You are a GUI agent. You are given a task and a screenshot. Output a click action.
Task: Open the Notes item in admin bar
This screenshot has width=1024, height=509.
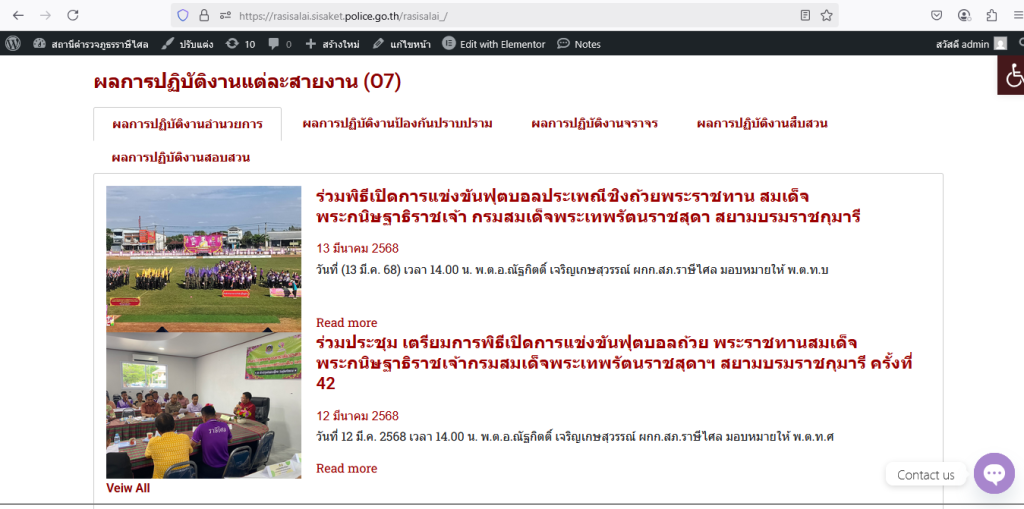click(579, 44)
